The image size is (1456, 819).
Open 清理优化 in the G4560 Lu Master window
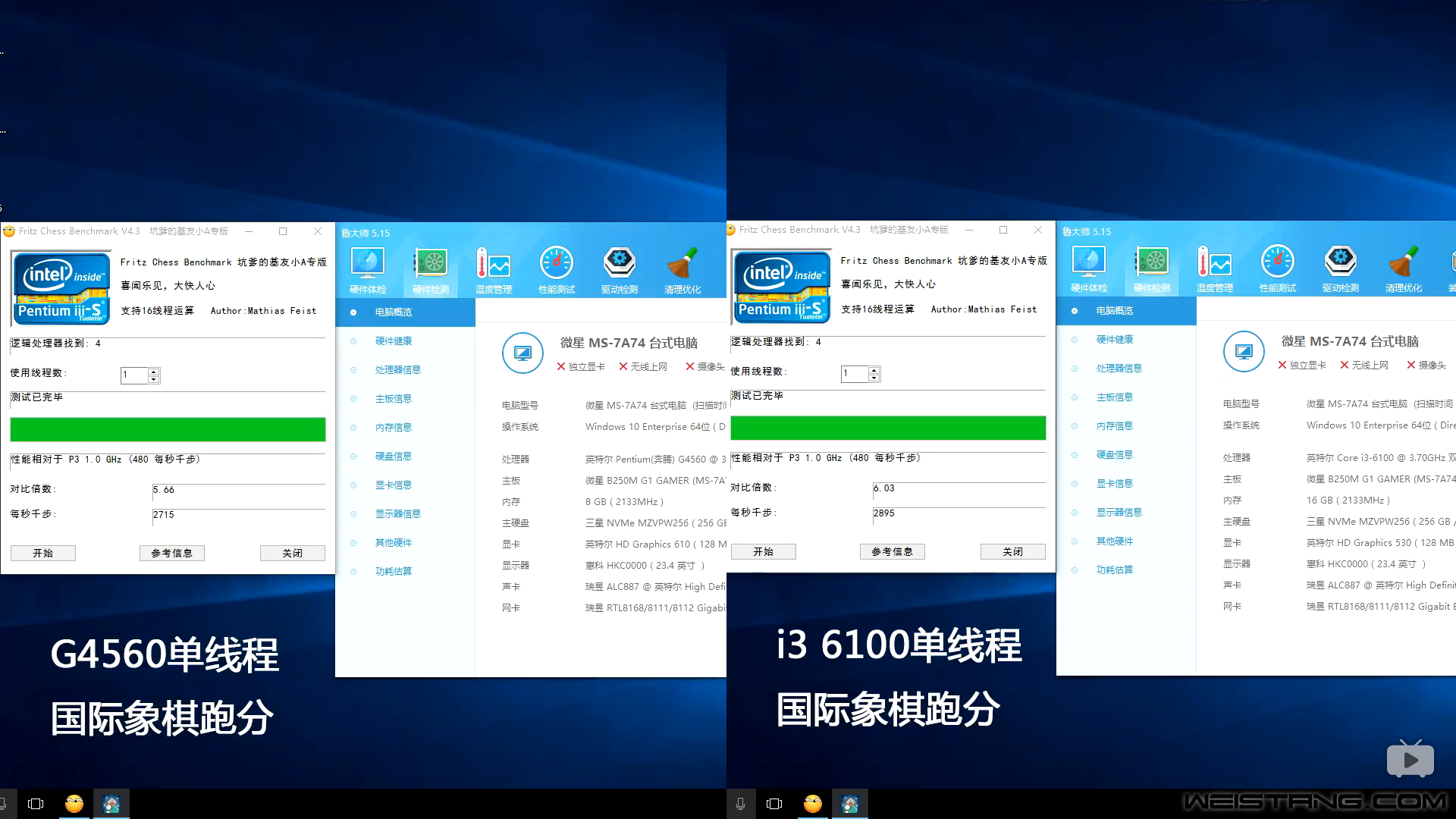click(x=682, y=271)
